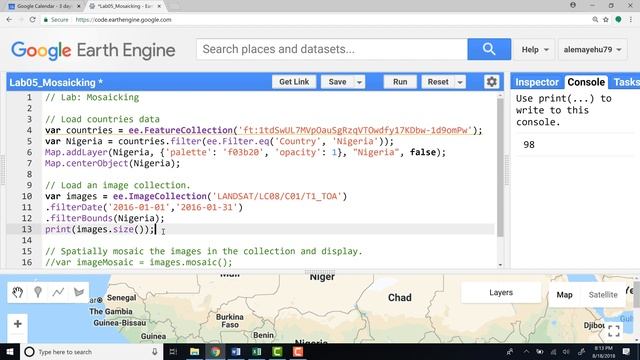640x360 pixels.
Task: Open the Save dropdown arrow
Action: click(x=359, y=82)
